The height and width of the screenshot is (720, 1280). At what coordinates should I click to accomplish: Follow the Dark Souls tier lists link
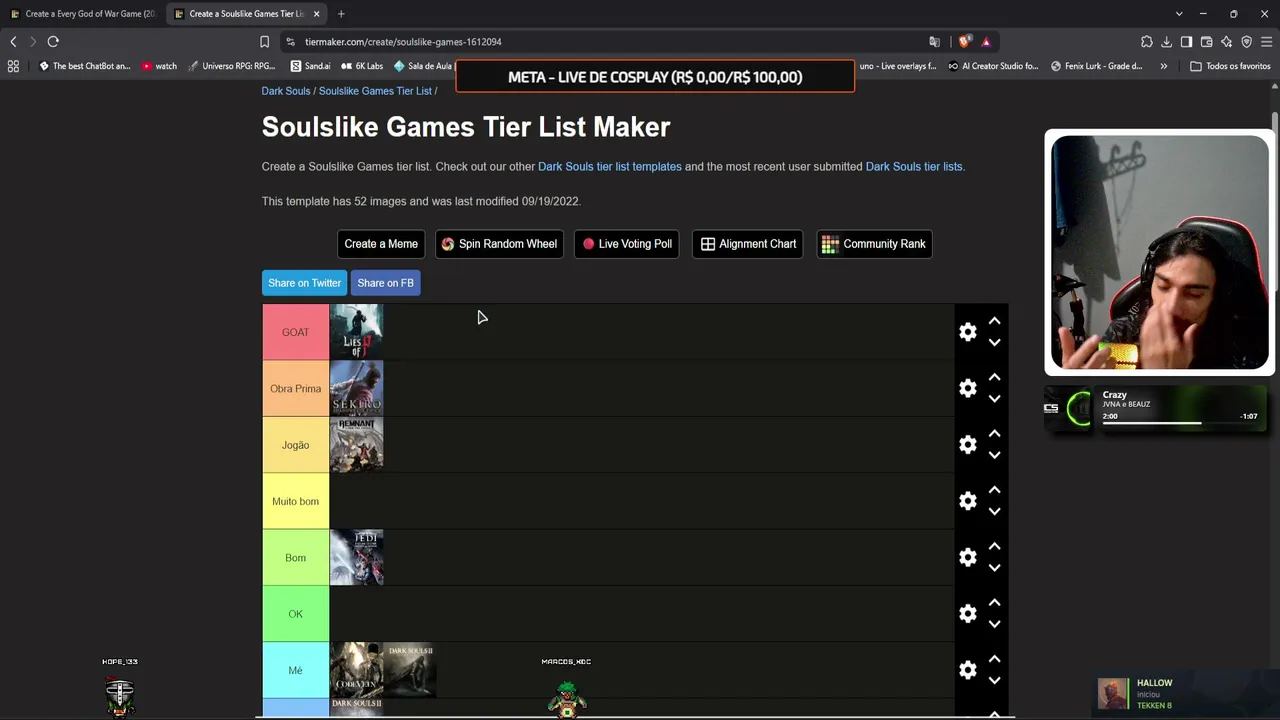tap(913, 167)
